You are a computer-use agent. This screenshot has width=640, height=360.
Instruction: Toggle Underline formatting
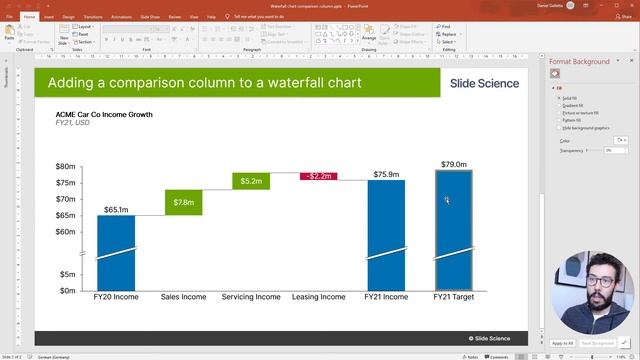pyautogui.click(x=122, y=40)
